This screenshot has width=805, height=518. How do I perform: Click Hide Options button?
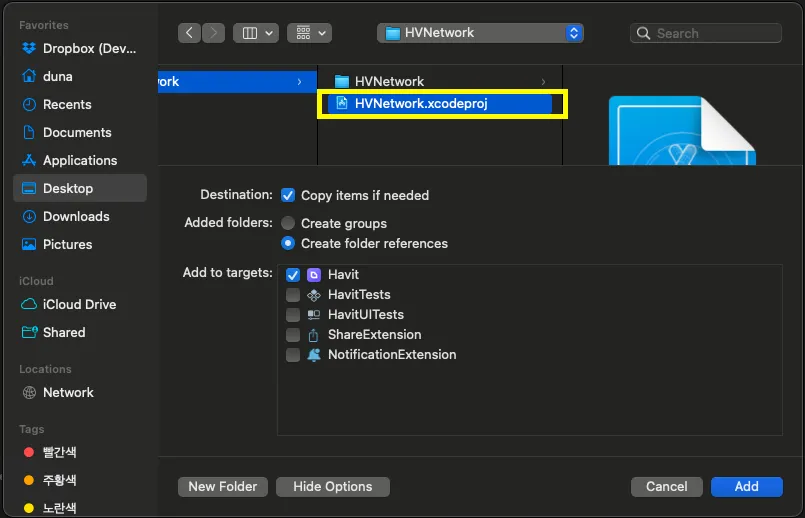pos(333,487)
